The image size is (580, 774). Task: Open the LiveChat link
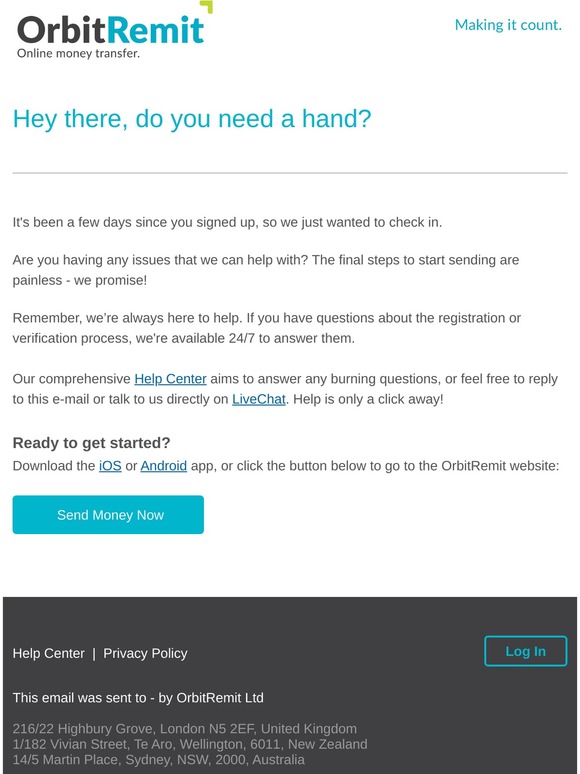[x=259, y=399]
